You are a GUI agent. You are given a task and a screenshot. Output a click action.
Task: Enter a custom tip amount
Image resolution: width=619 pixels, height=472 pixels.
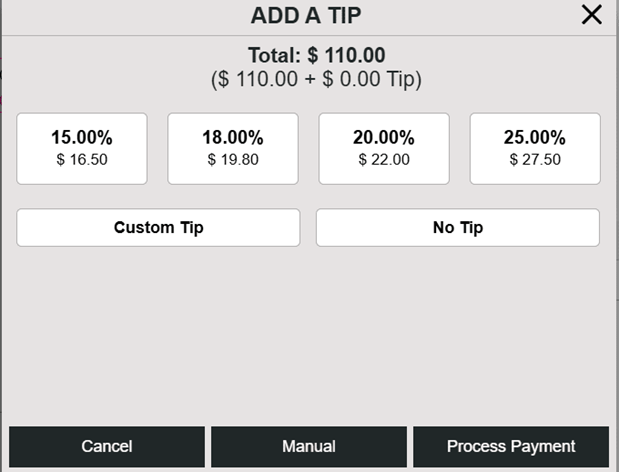158,227
